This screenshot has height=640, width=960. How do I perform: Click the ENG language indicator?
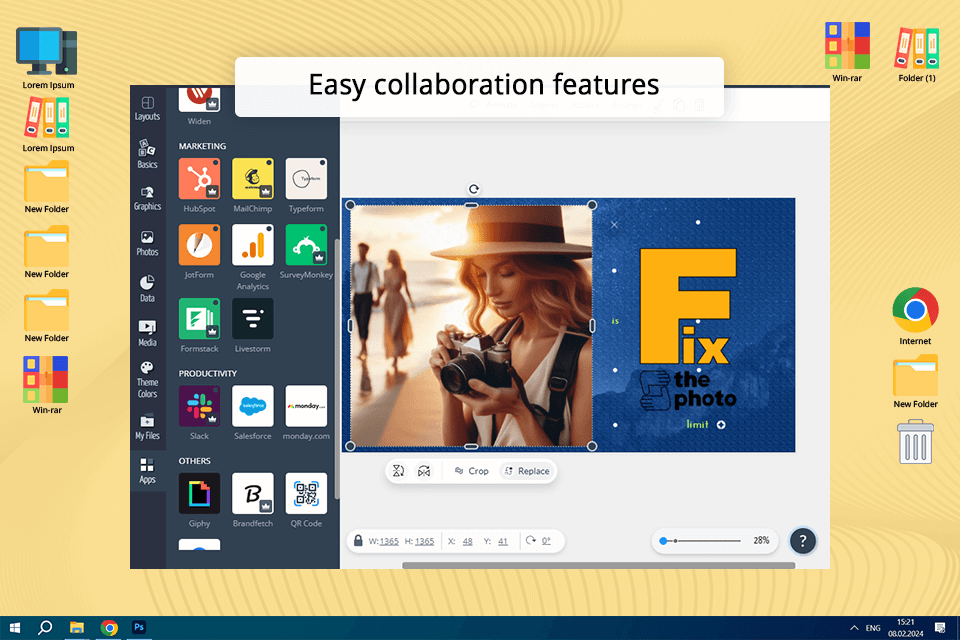point(873,628)
